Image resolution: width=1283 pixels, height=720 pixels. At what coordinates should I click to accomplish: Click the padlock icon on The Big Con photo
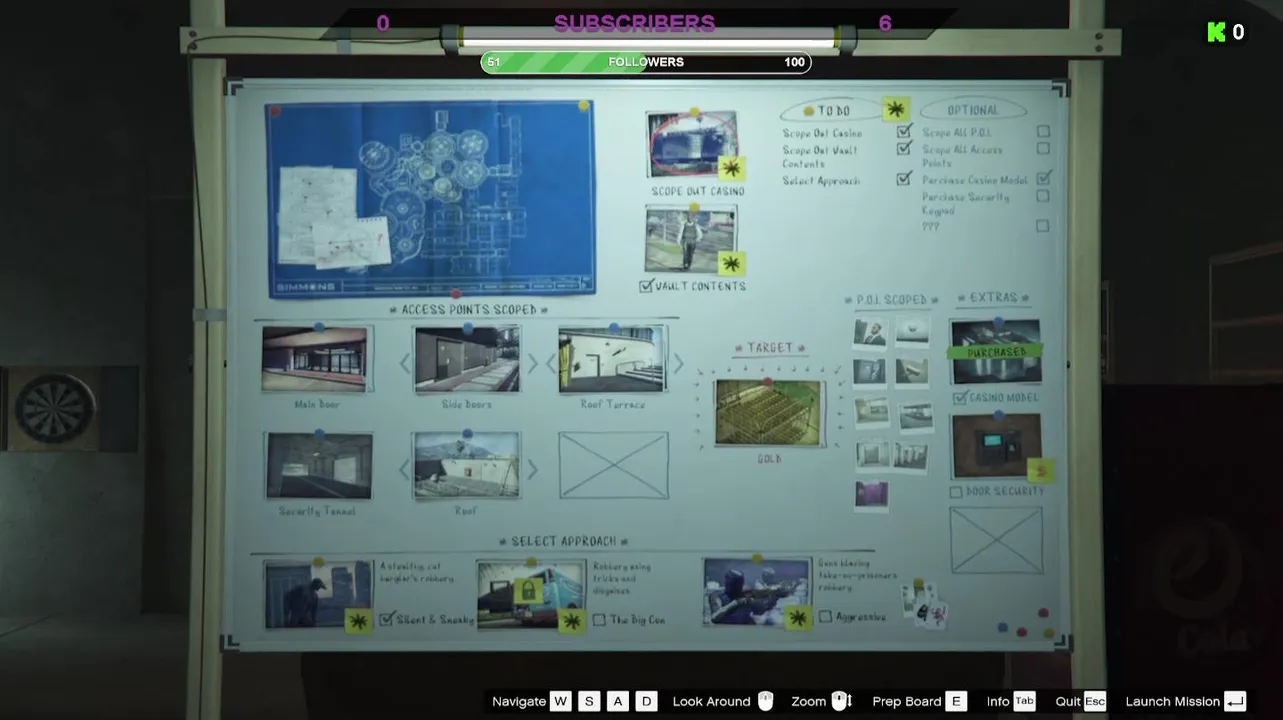pos(527,590)
